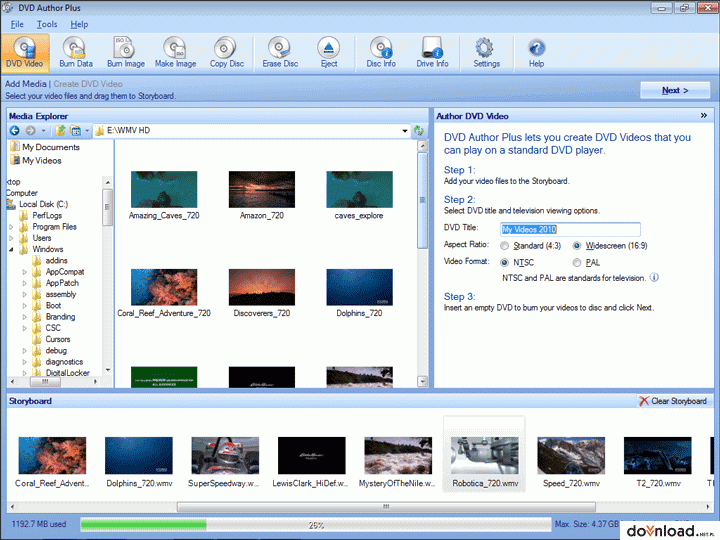This screenshot has height=540, width=720.
Task: Go up one folder level
Action: tap(60, 131)
